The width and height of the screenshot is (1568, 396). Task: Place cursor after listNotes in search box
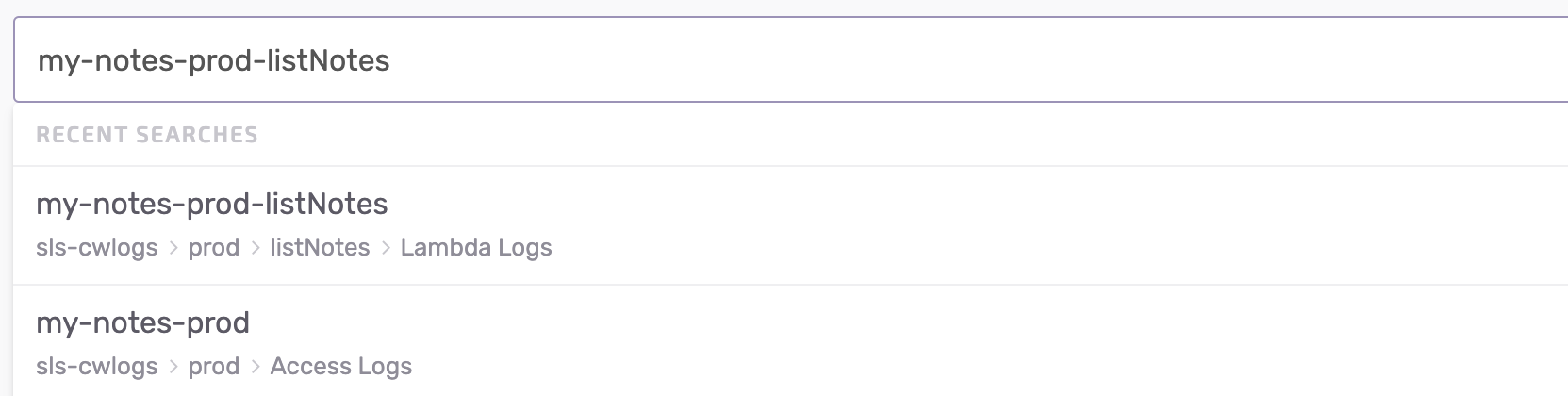coord(391,60)
